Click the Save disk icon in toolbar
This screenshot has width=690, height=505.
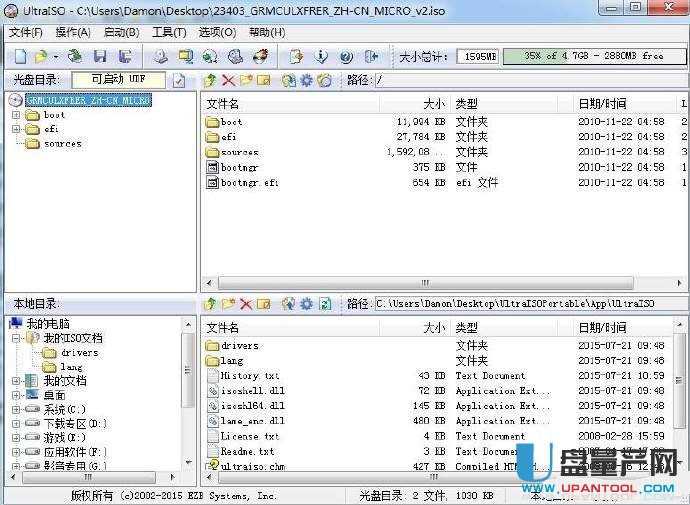(x=100, y=57)
